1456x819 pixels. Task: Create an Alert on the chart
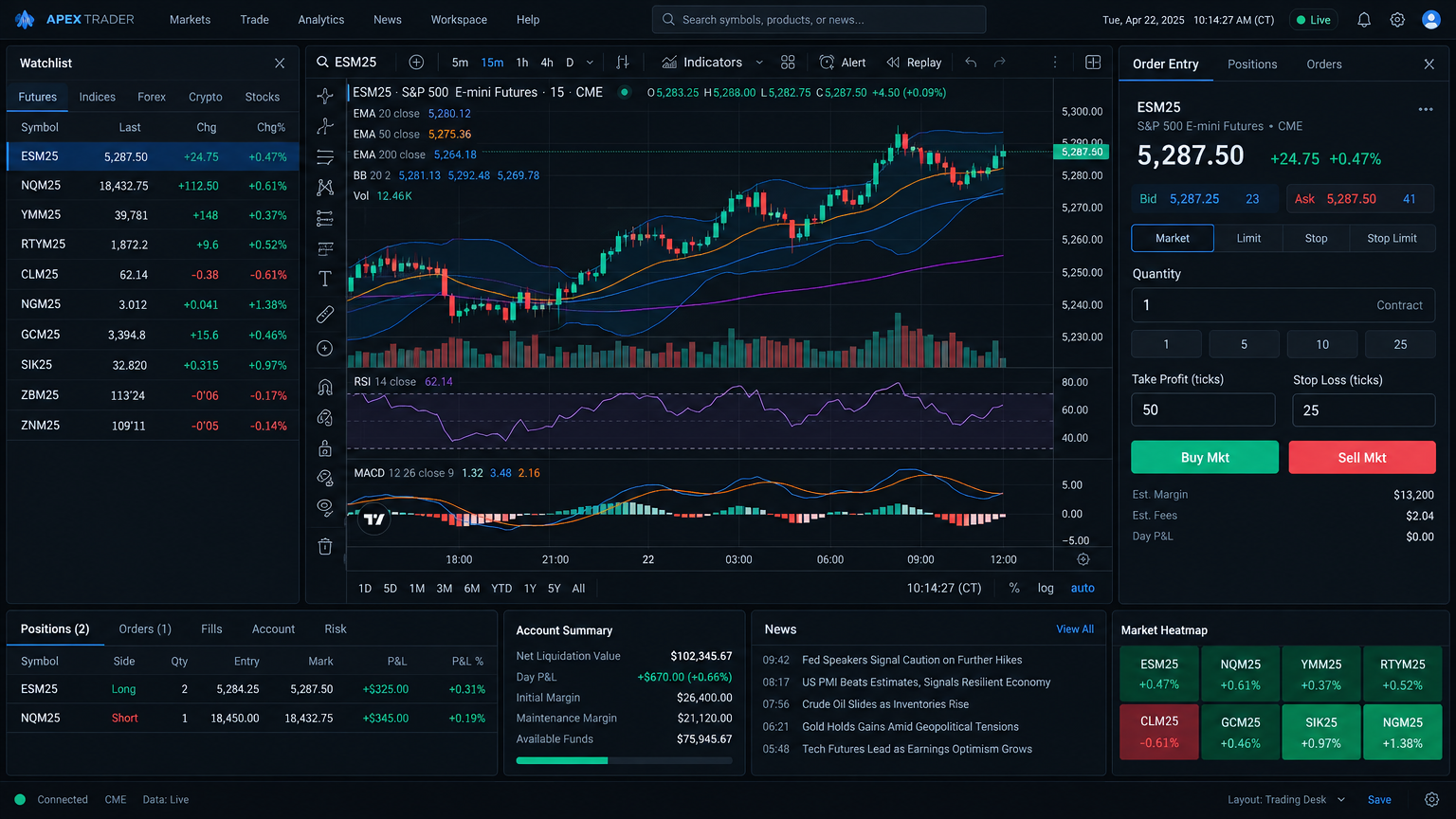click(x=843, y=62)
